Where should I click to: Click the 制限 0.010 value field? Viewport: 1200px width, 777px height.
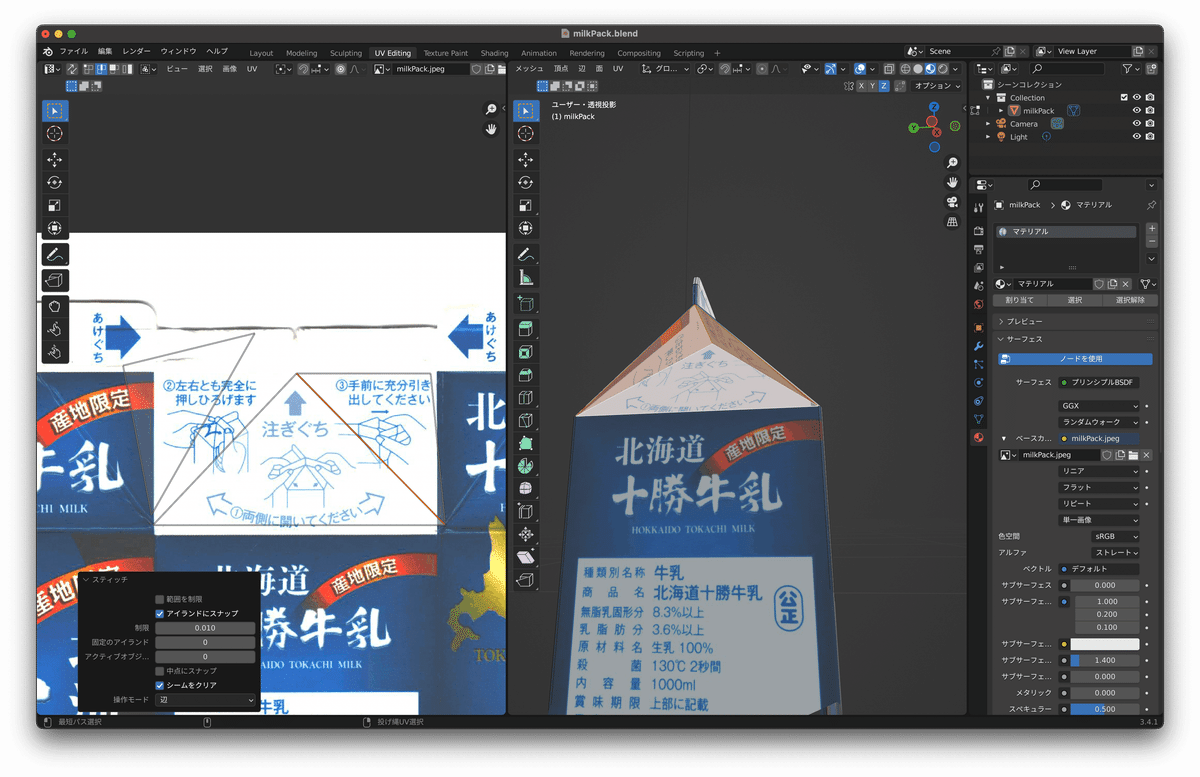(205, 628)
